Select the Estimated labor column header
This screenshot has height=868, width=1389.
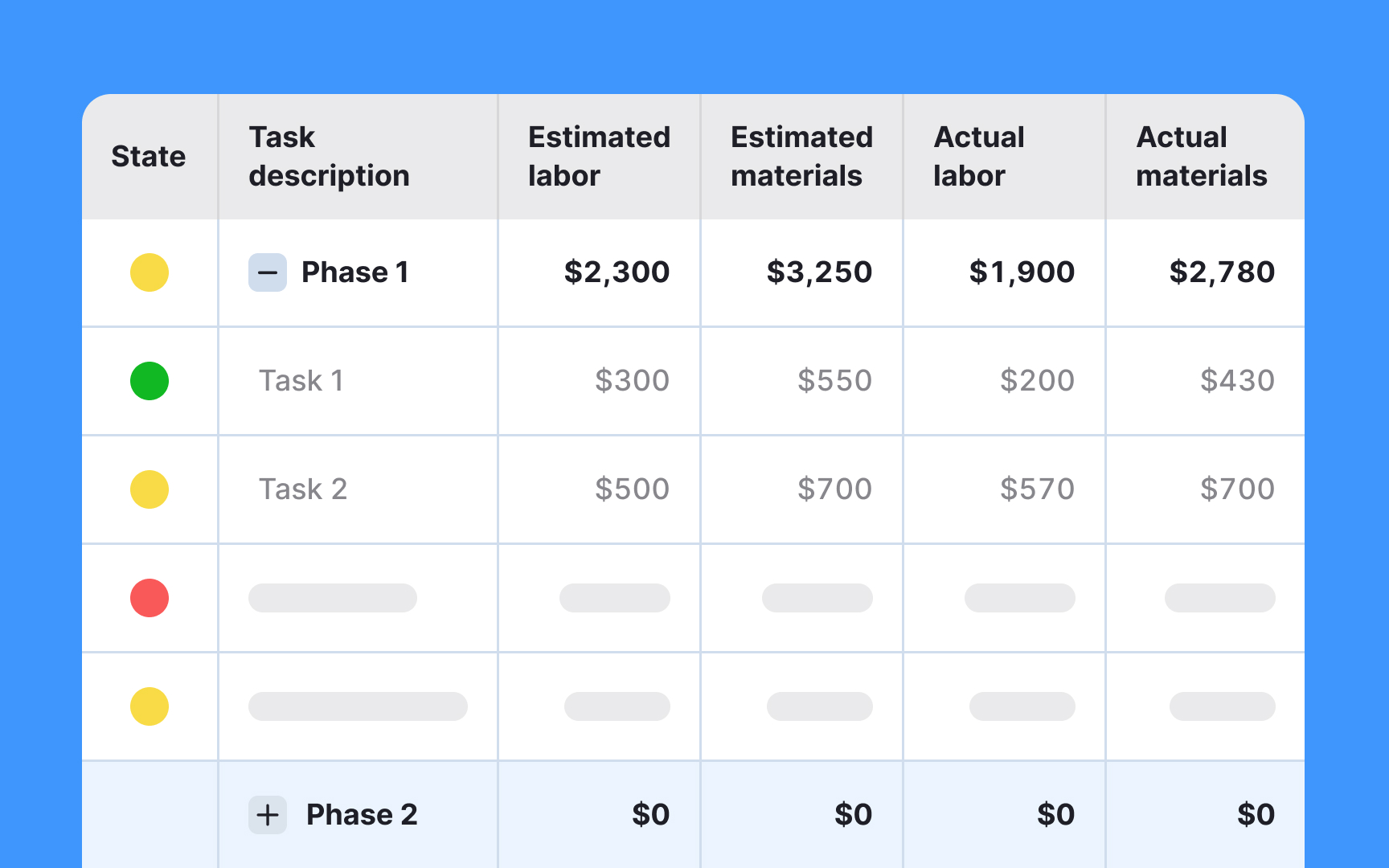point(599,157)
